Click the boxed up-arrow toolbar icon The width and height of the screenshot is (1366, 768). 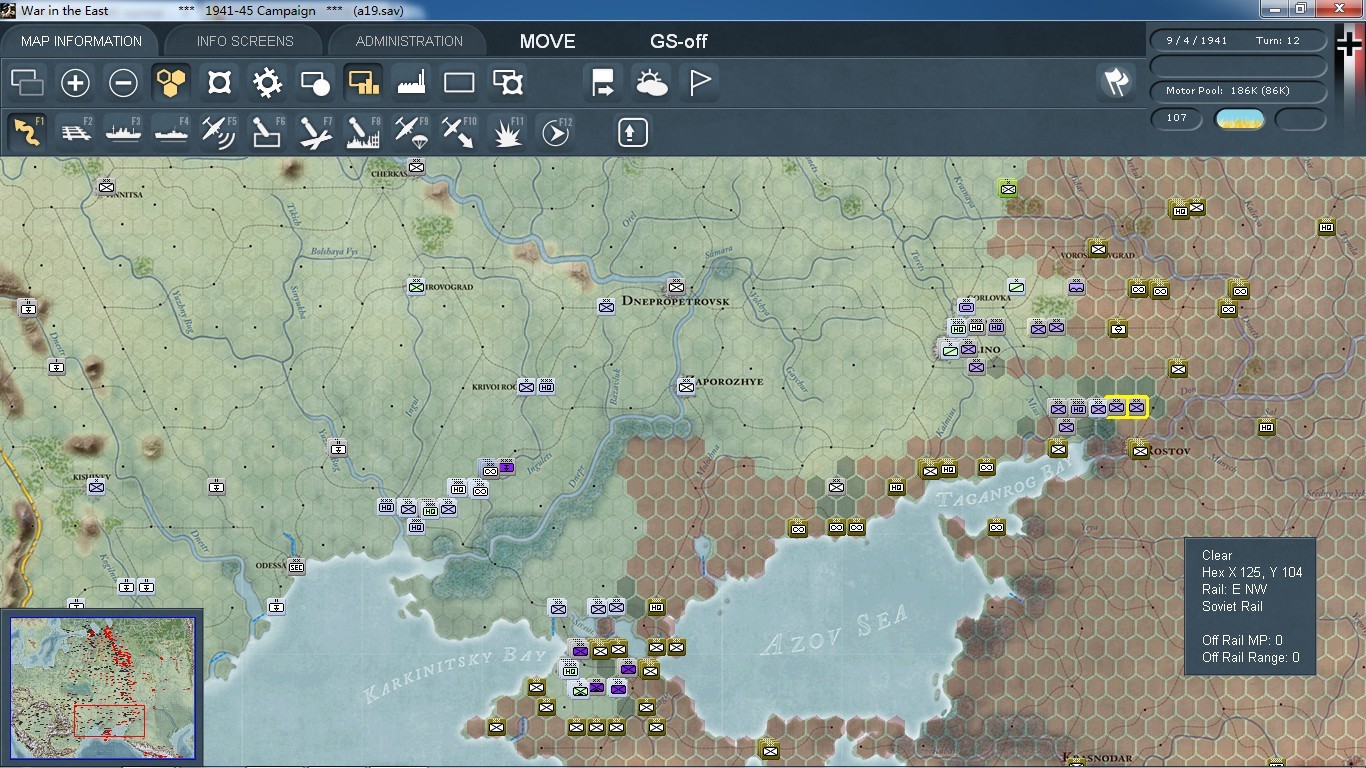pos(633,132)
